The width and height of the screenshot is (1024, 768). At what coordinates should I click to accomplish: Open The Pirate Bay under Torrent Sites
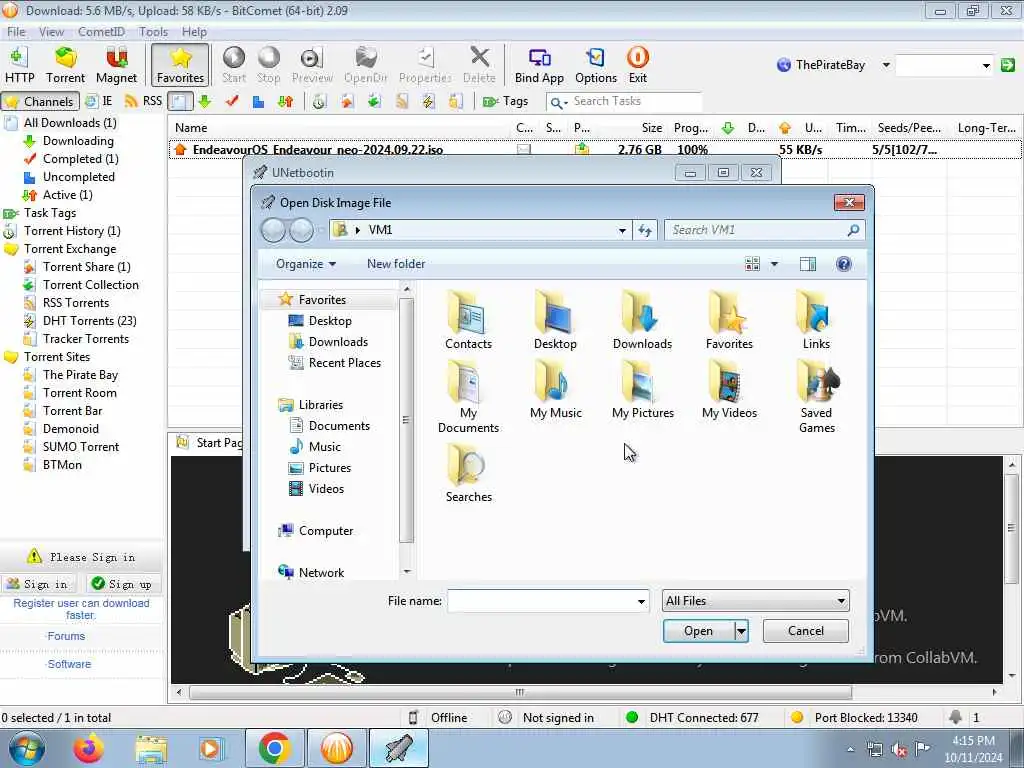[x=80, y=375]
